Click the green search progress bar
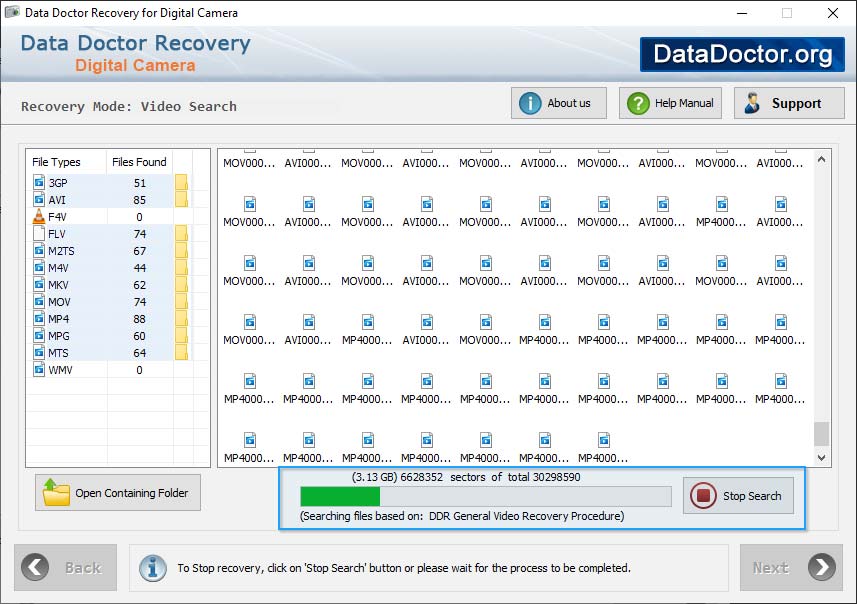The image size is (857, 604). click(x=486, y=496)
